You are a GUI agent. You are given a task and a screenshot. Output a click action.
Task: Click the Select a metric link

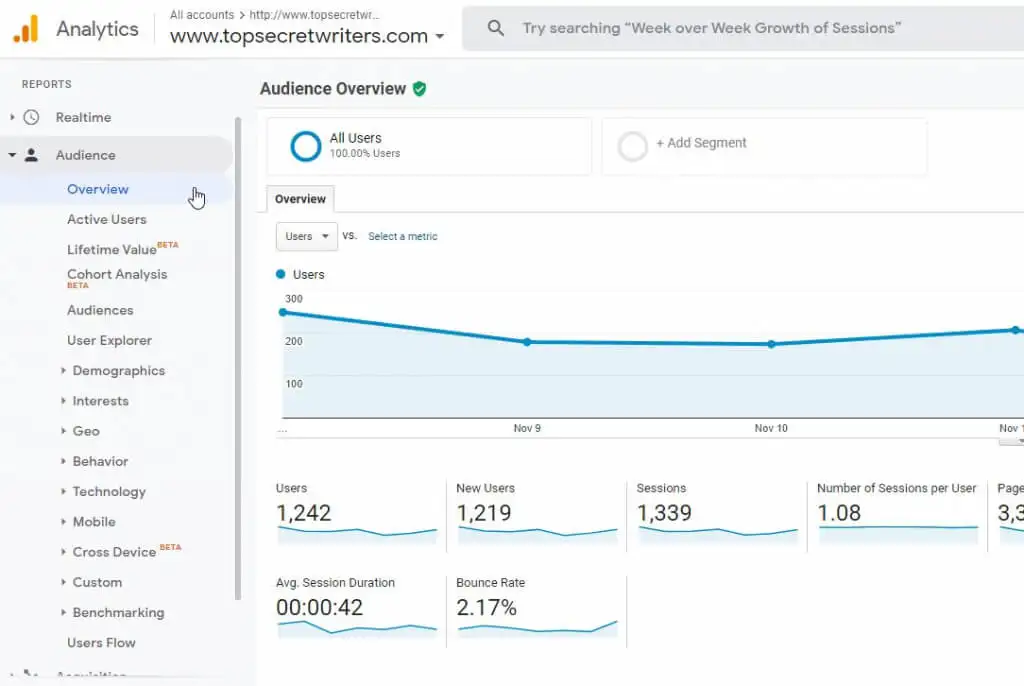[403, 237]
